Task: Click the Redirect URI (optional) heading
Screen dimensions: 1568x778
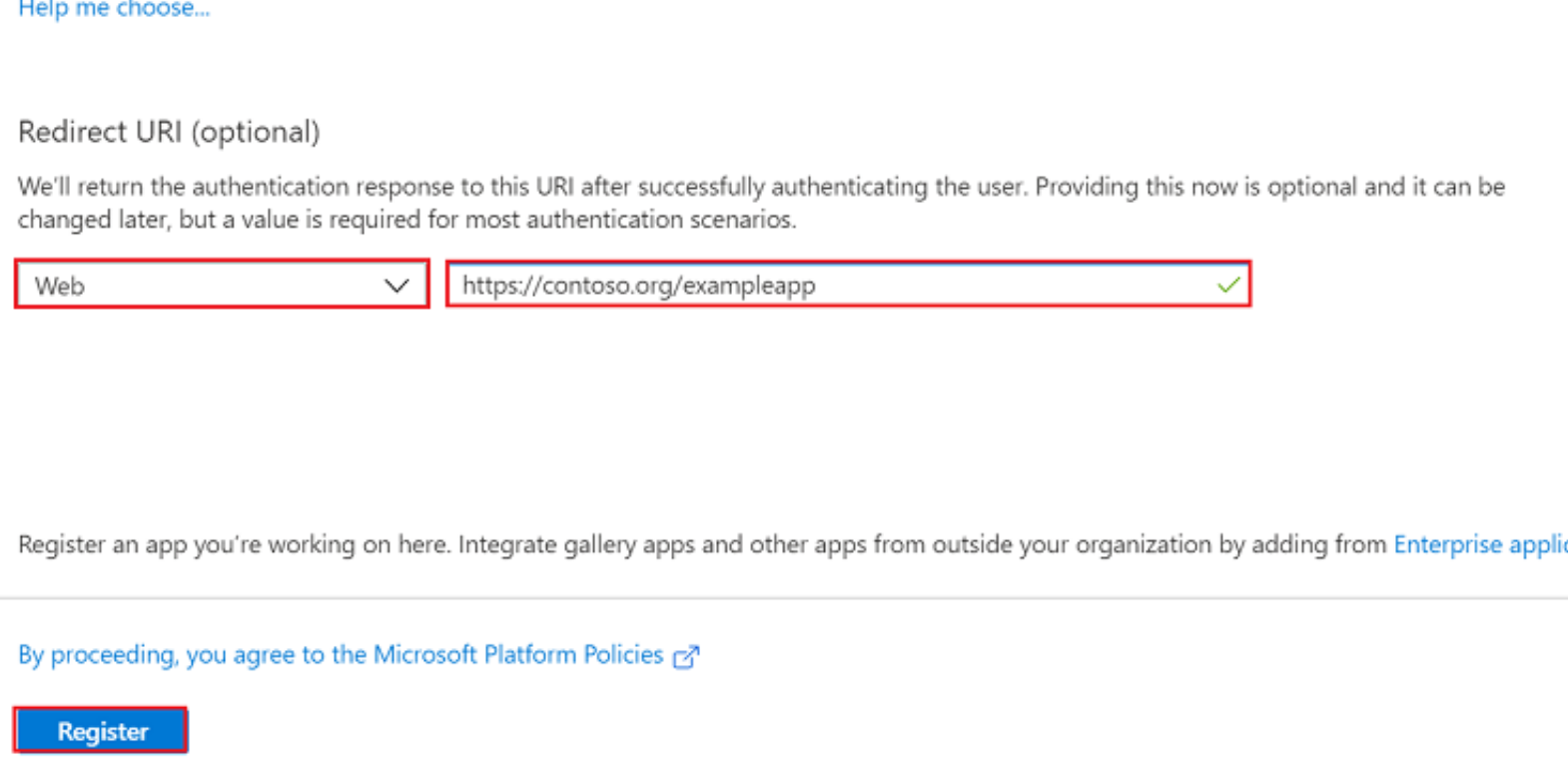Action: (169, 132)
